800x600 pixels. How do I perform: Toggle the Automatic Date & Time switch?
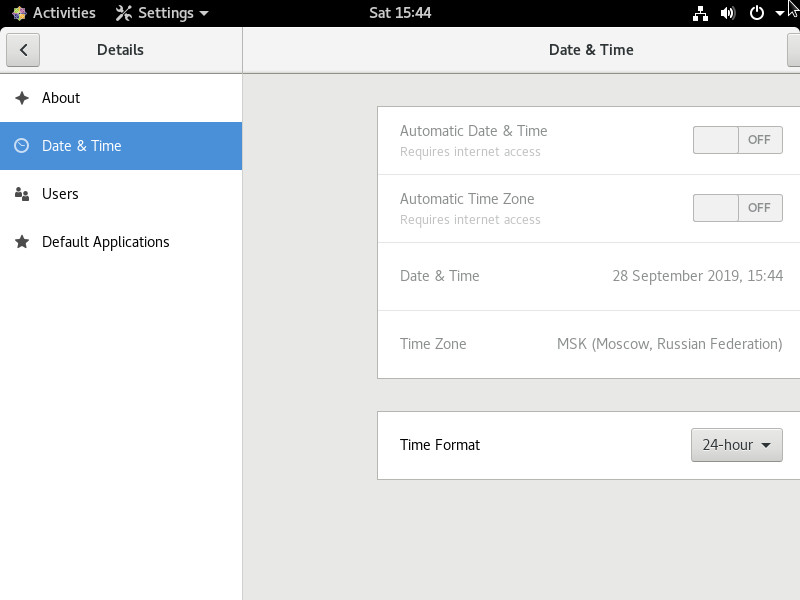[738, 140]
